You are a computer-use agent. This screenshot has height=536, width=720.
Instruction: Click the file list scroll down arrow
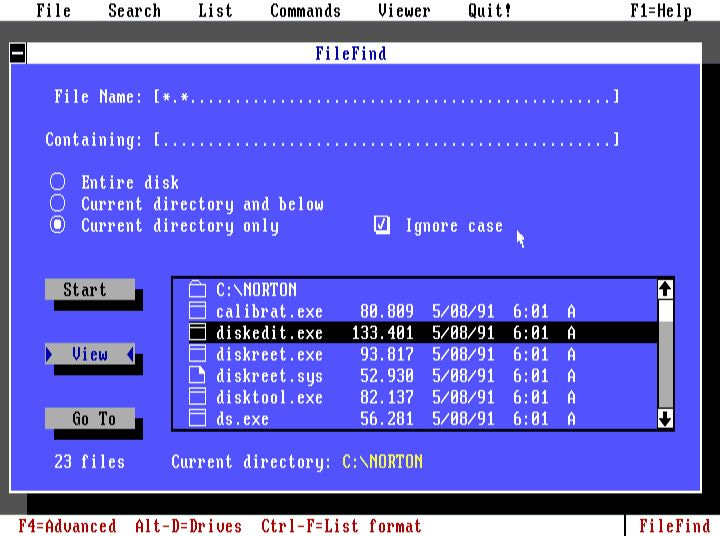[x=665, y=418]
